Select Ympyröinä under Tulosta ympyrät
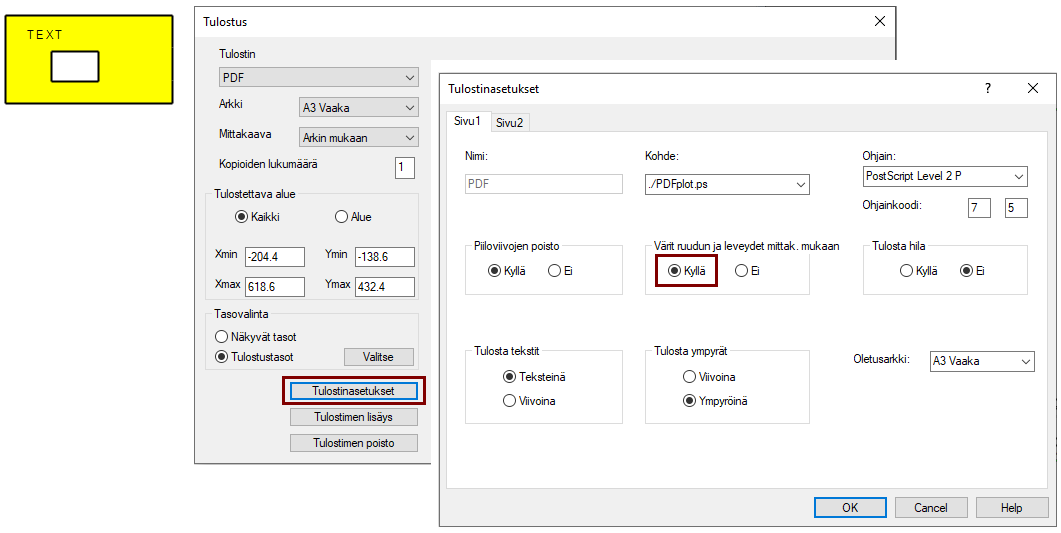 689,401
